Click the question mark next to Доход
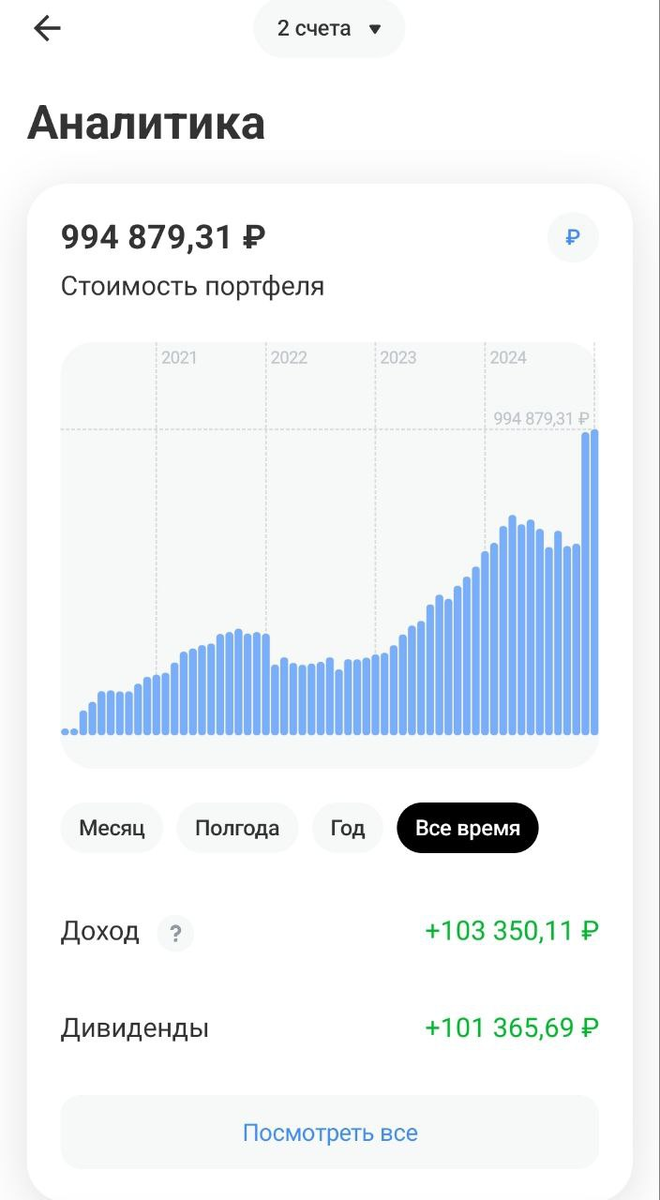Image resolution: width=660 pixels, height=1200 pixels. click(x=175, y=934)
